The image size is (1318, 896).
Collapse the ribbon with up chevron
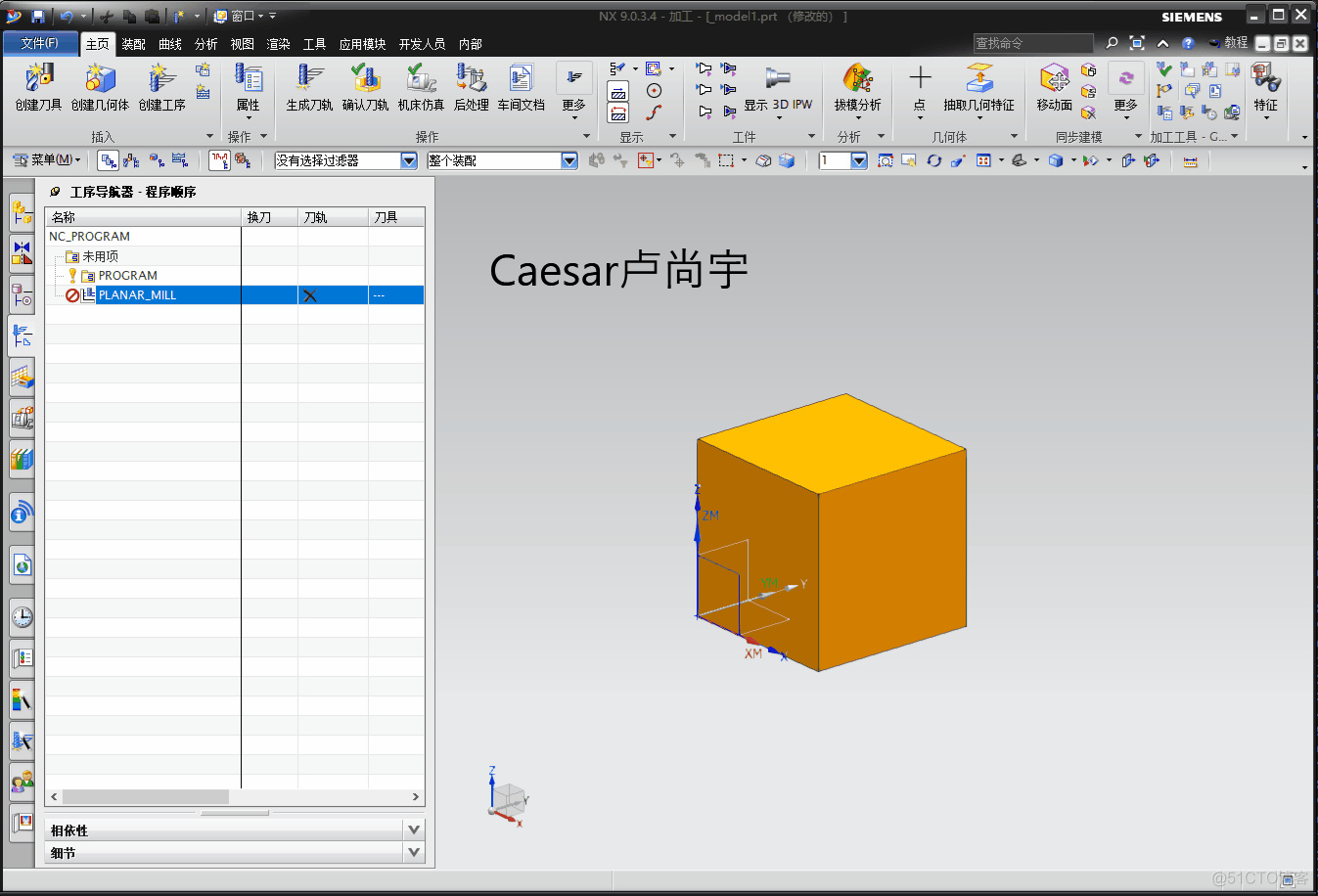pos(1162,43)
